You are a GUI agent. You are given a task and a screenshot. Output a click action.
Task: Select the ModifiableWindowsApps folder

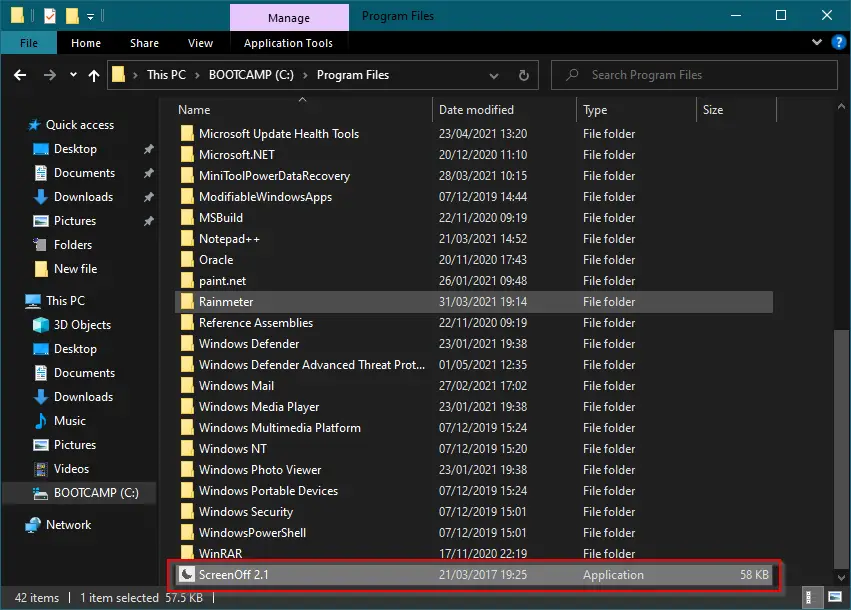coord(474,196)
